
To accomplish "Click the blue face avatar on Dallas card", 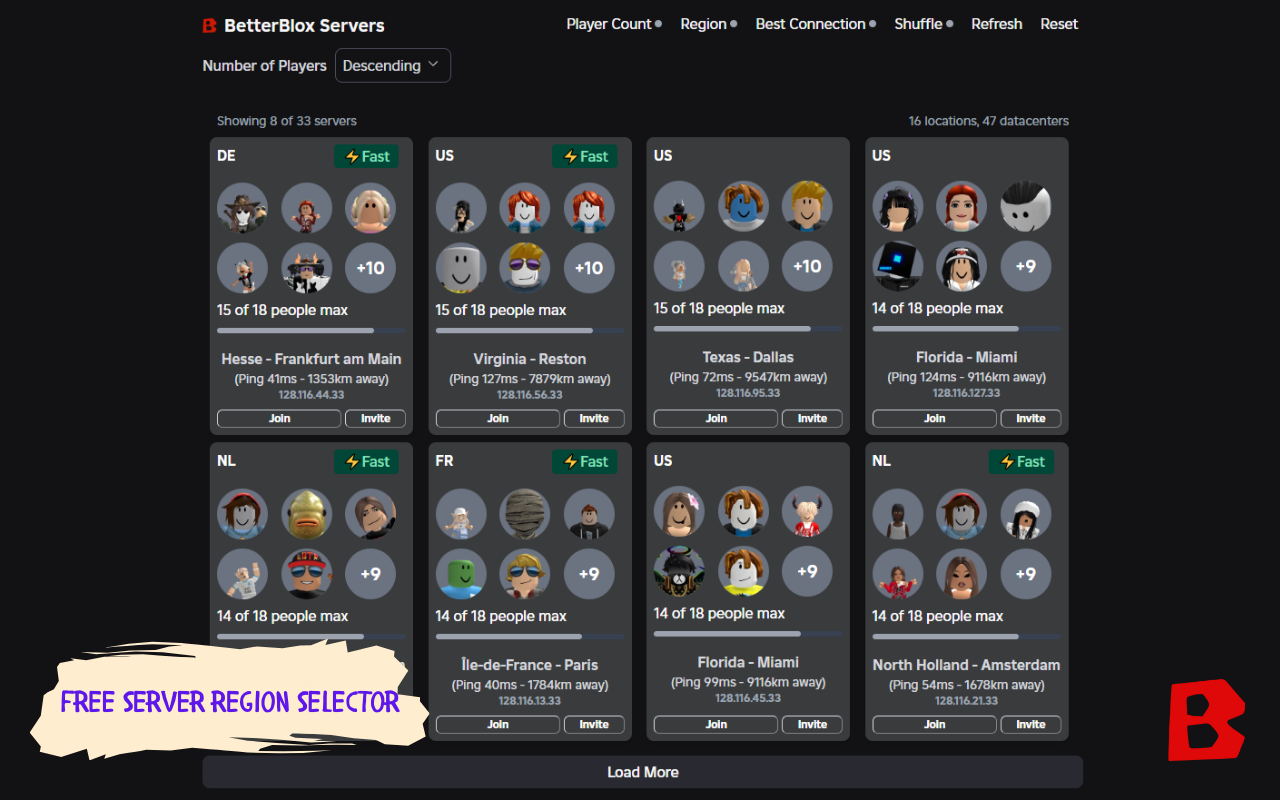I will [x=743, y=206].
